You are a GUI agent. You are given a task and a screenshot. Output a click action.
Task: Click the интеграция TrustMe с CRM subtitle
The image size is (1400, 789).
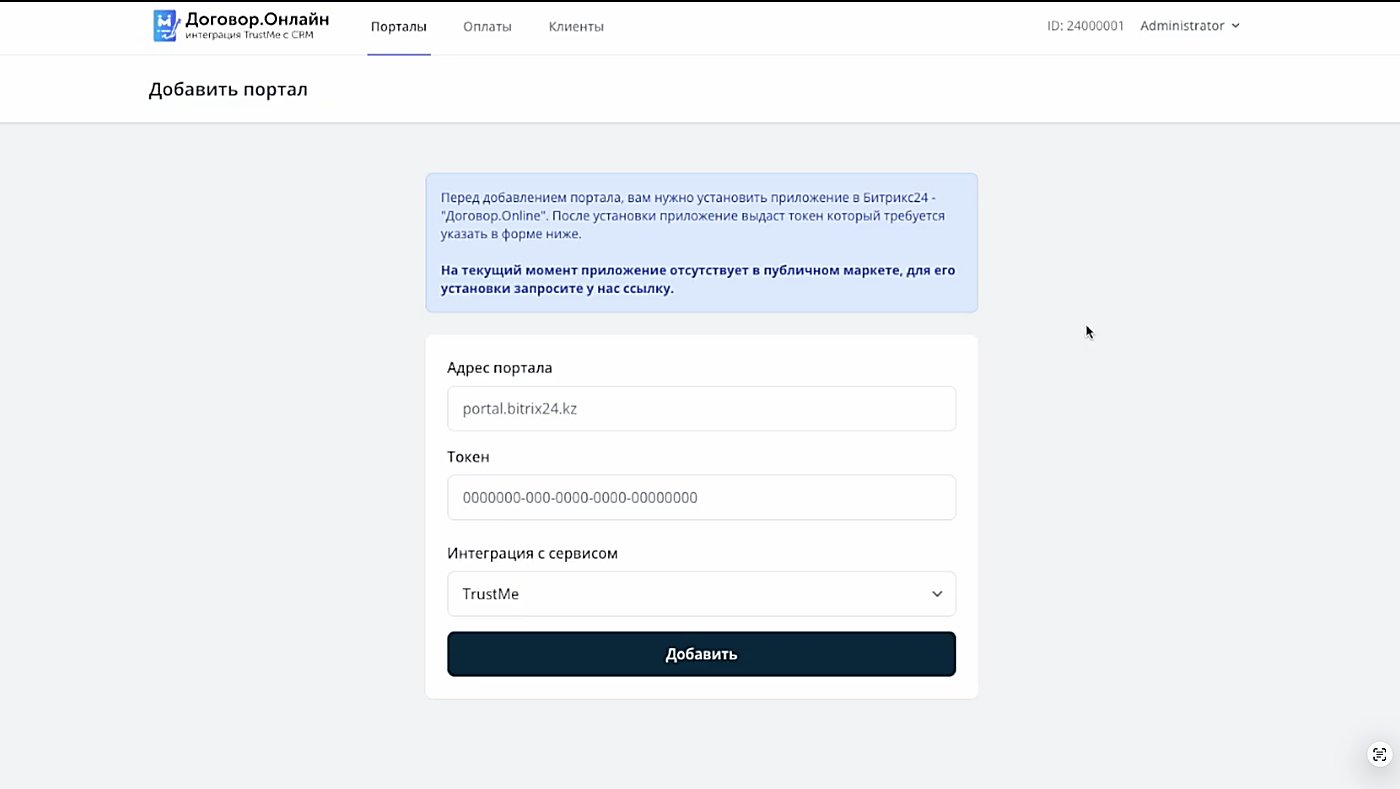pyautogui.click(x=249, y=36)
